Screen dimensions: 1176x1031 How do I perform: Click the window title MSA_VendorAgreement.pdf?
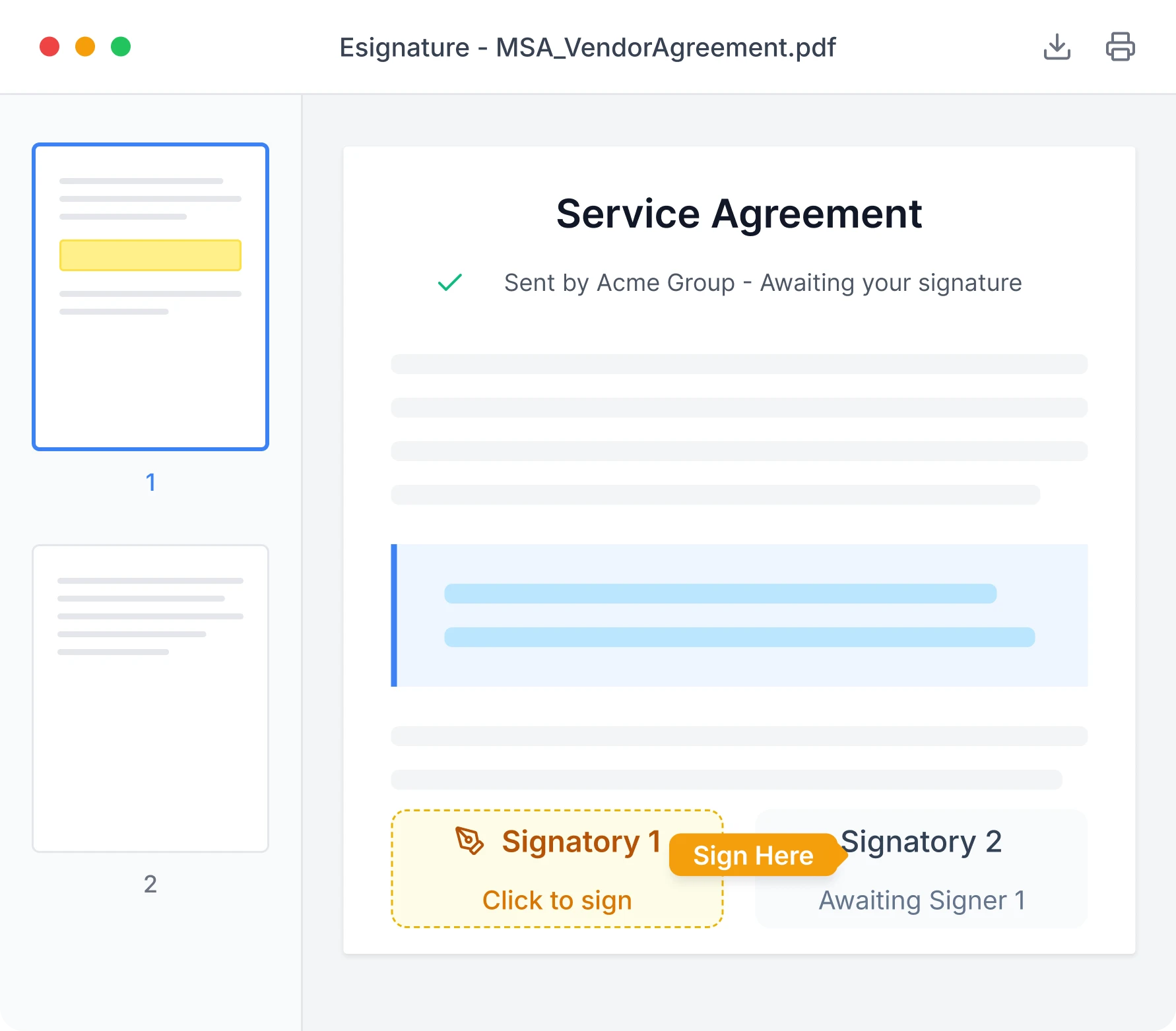tap(587, 47)
